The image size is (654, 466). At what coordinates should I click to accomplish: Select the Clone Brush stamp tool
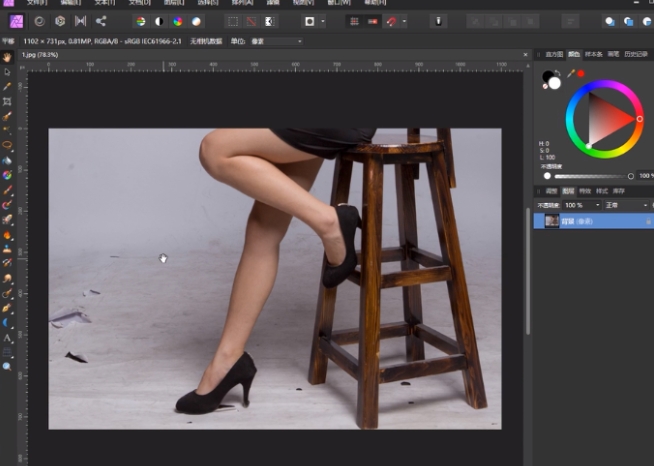pos(7,249)
